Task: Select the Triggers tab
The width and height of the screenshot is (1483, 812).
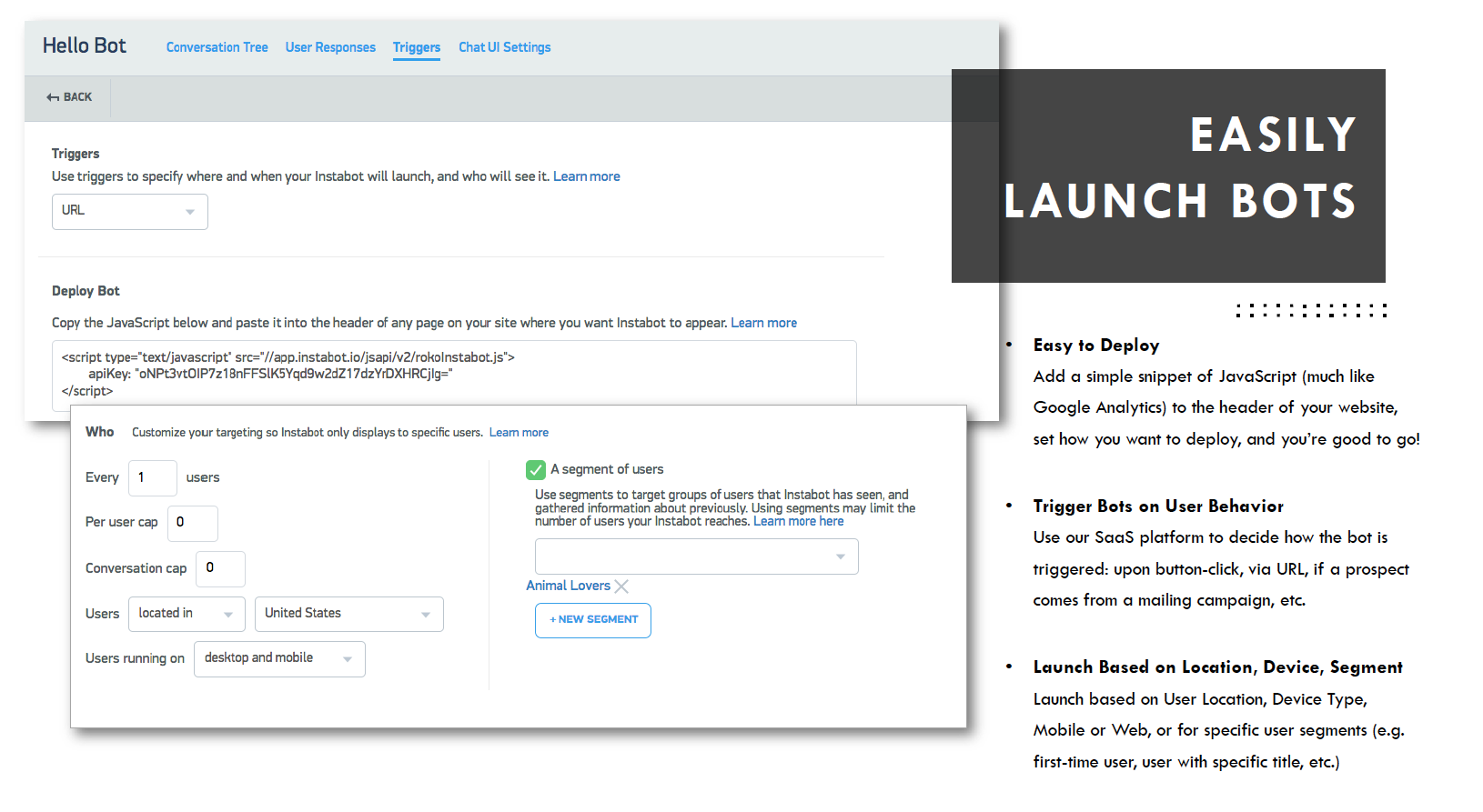Action: point(417,47)
